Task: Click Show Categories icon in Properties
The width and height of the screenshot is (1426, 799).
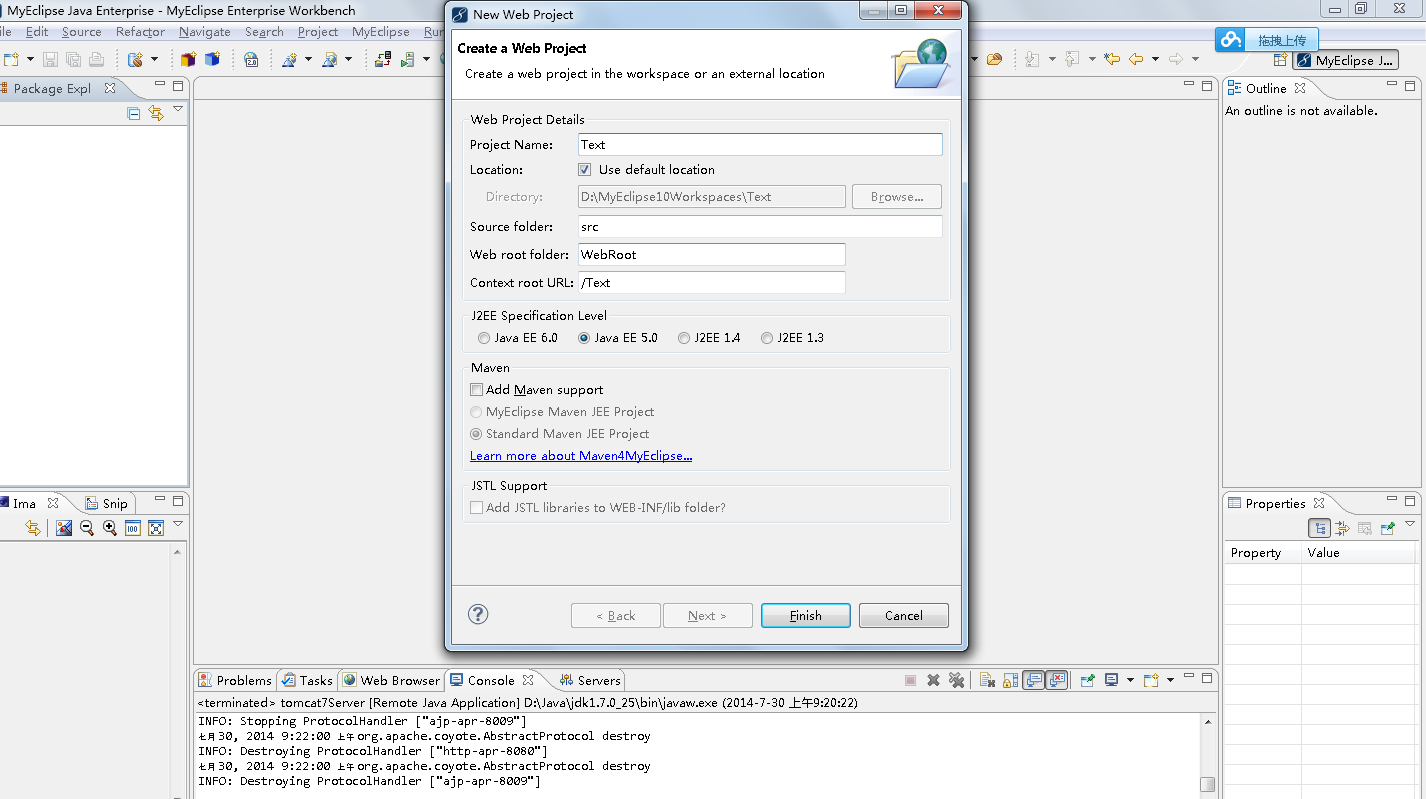Action: click(1319, 528)
